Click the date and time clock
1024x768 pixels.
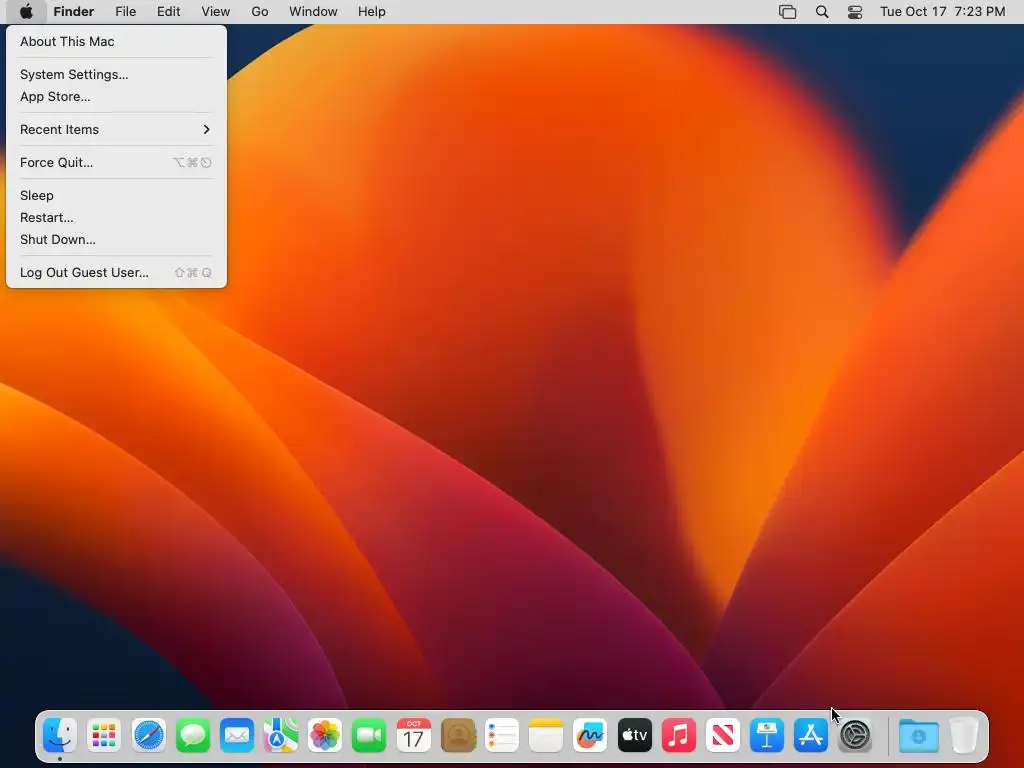[x=942, y=12]
